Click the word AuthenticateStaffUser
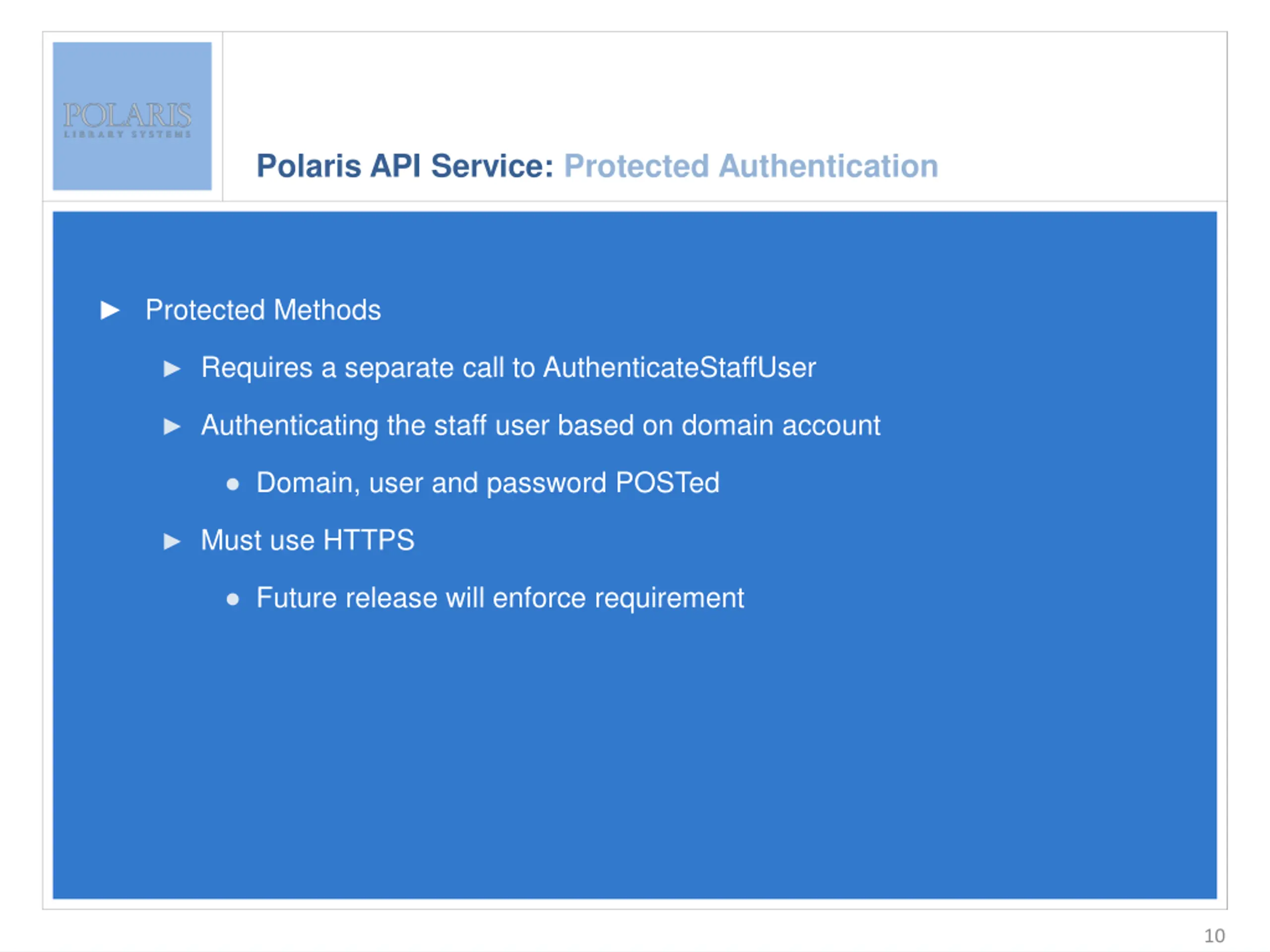 click(x=679, y=368)
